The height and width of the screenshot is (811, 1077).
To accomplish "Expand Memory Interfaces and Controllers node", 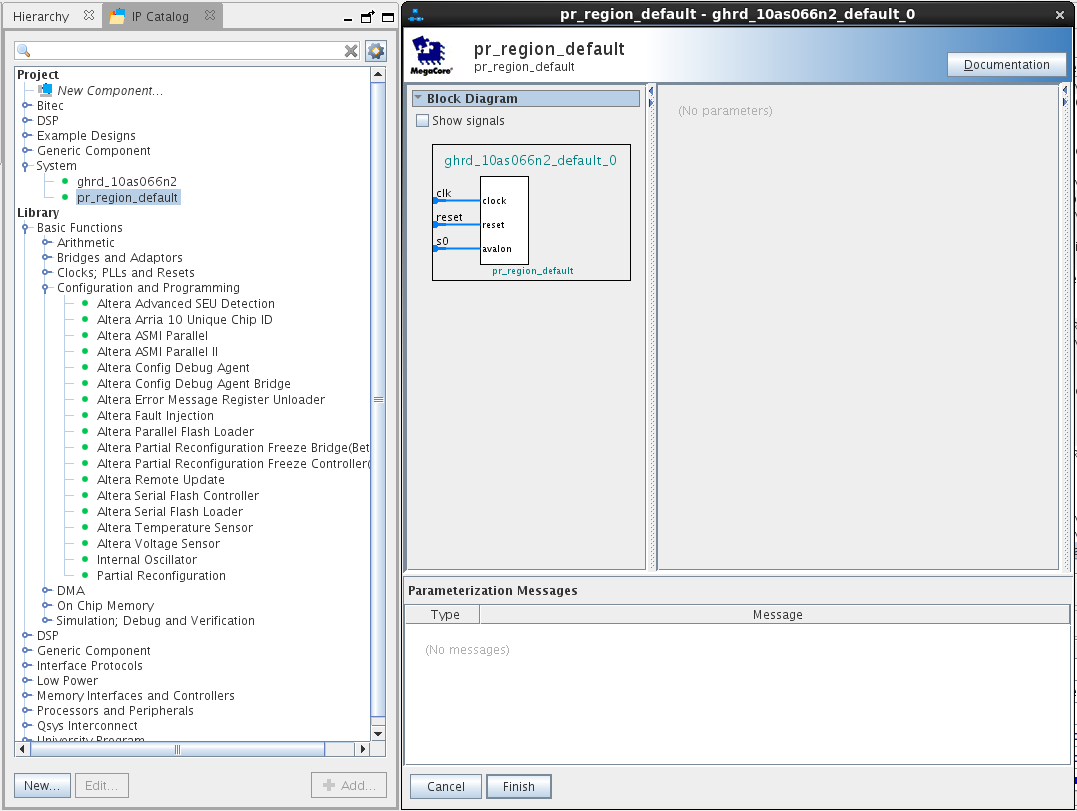I will click(x=26, y=696).
